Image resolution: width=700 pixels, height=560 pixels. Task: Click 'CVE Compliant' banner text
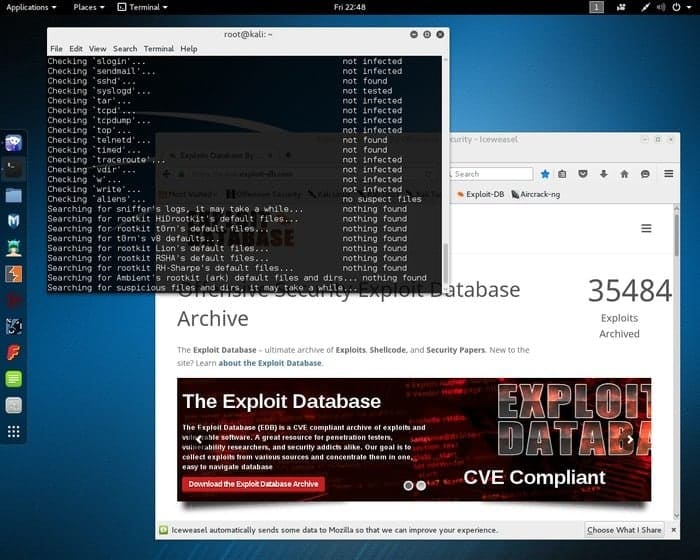point(534,477)
